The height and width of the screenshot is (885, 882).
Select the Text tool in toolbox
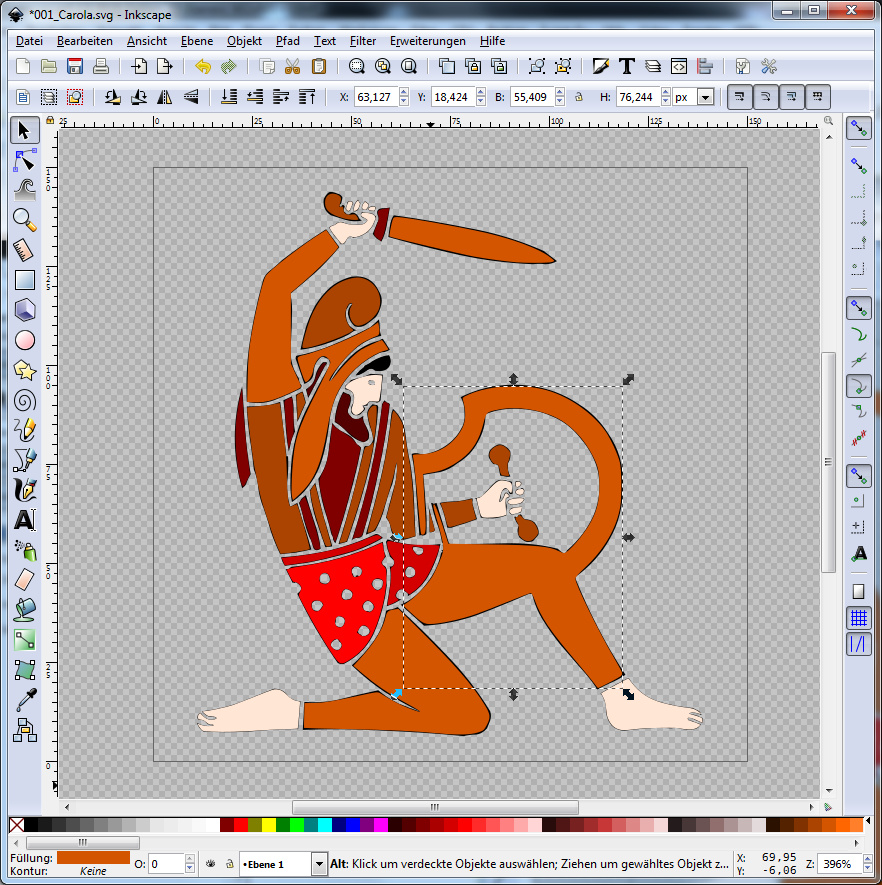pyautogui.click(x=25, y=520)
